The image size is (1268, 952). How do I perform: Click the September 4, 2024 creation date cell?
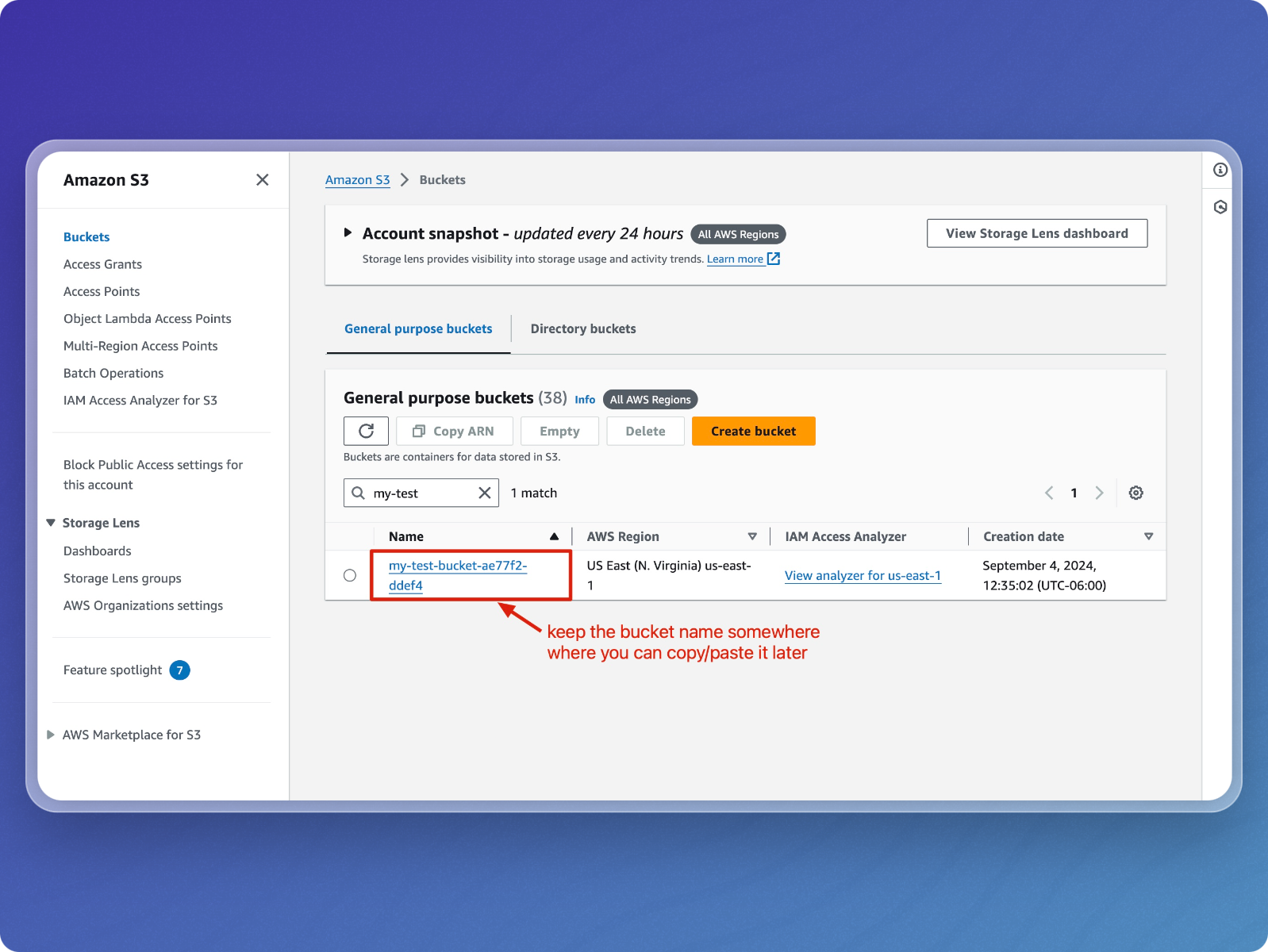pos(1044,575)
